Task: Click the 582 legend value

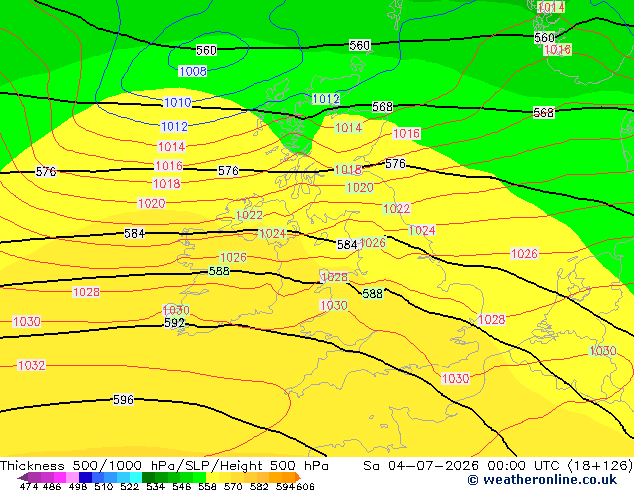Action: click(x=259, y=486)
